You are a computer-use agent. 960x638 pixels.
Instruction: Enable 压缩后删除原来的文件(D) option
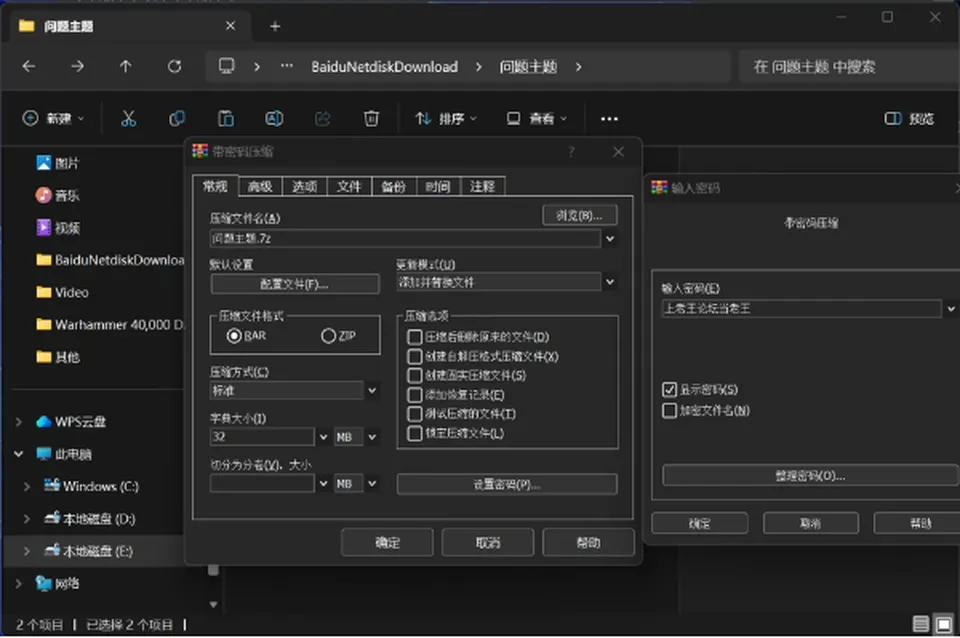pyautogui.click(x=414, y=337)
